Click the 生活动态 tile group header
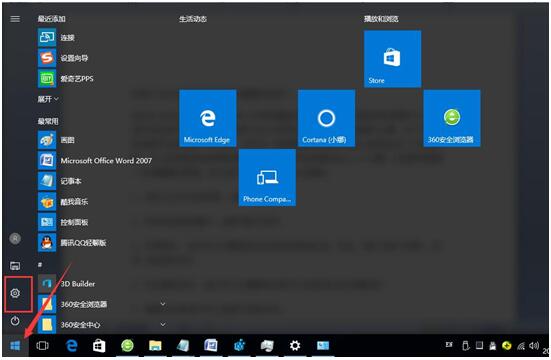 coord(193,19)
